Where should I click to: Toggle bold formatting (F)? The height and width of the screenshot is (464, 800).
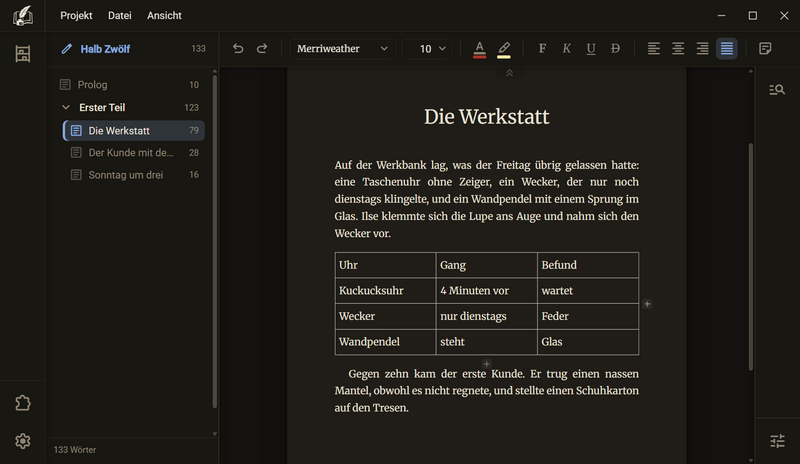tap(542, 48)
